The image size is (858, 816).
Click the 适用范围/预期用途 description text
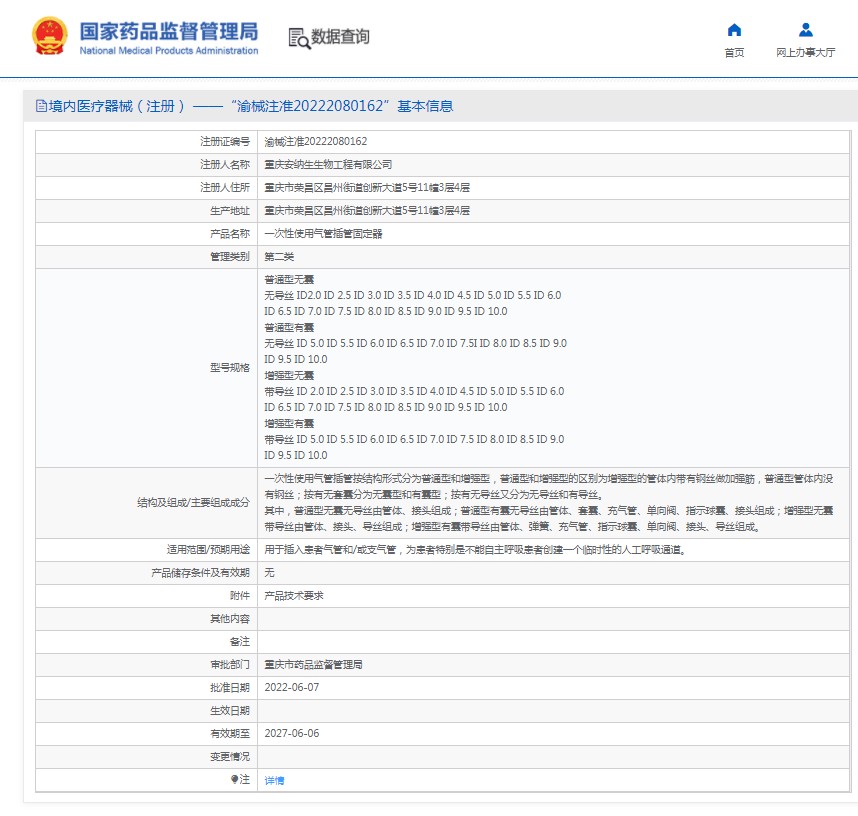(x=476, y=549)
